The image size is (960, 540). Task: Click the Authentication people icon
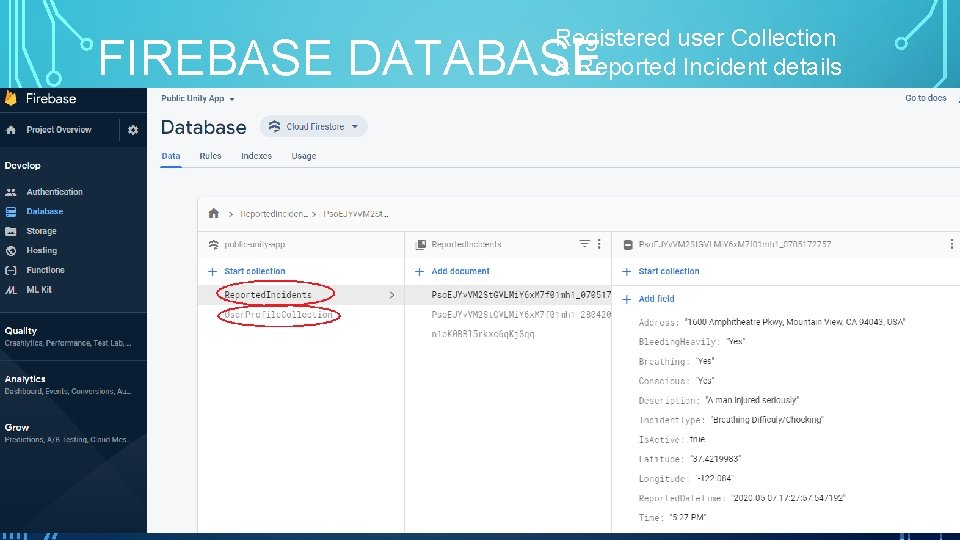(11, 192)
